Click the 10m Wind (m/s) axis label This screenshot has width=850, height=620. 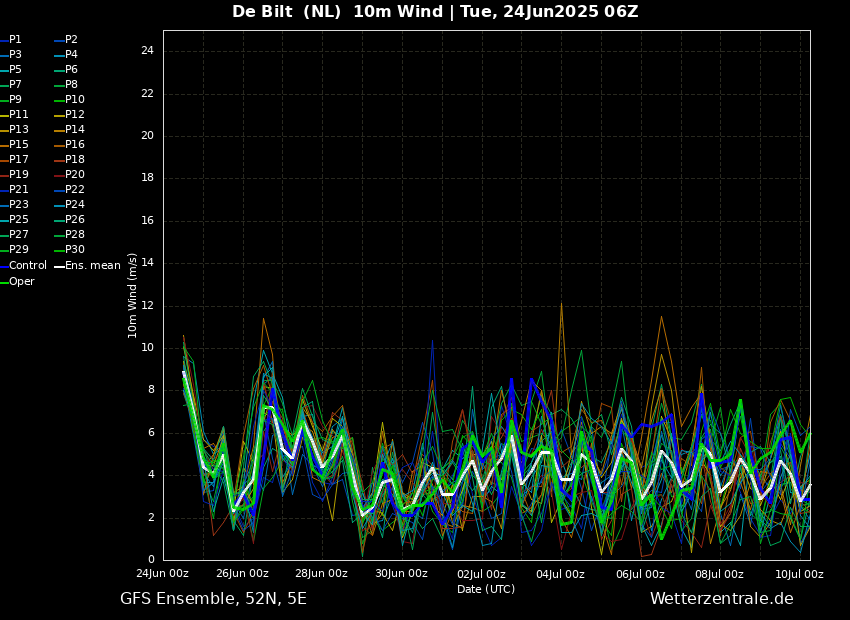[x=133, y=295]
